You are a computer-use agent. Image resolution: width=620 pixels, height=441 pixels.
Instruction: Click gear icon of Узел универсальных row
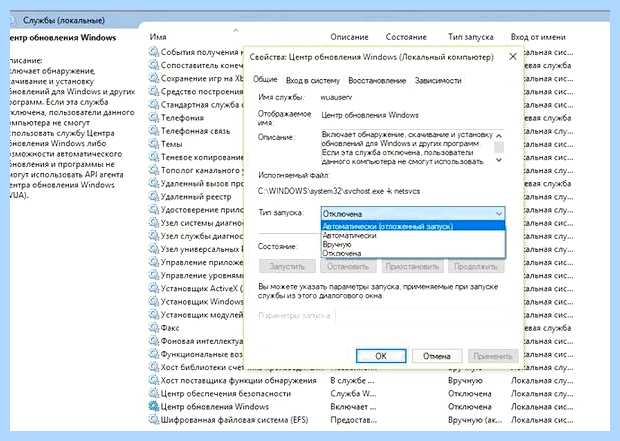[153, 249]
